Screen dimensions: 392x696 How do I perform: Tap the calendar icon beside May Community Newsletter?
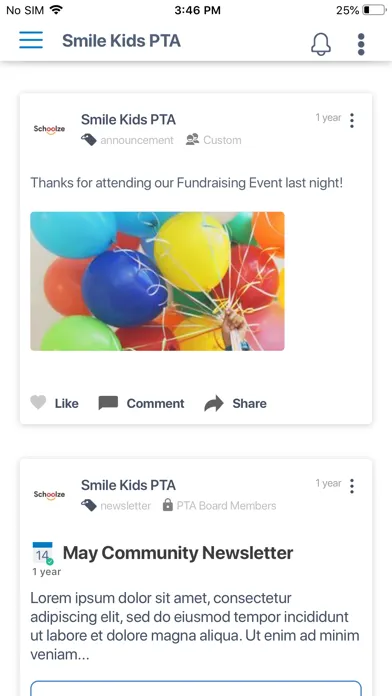[43, 553]
